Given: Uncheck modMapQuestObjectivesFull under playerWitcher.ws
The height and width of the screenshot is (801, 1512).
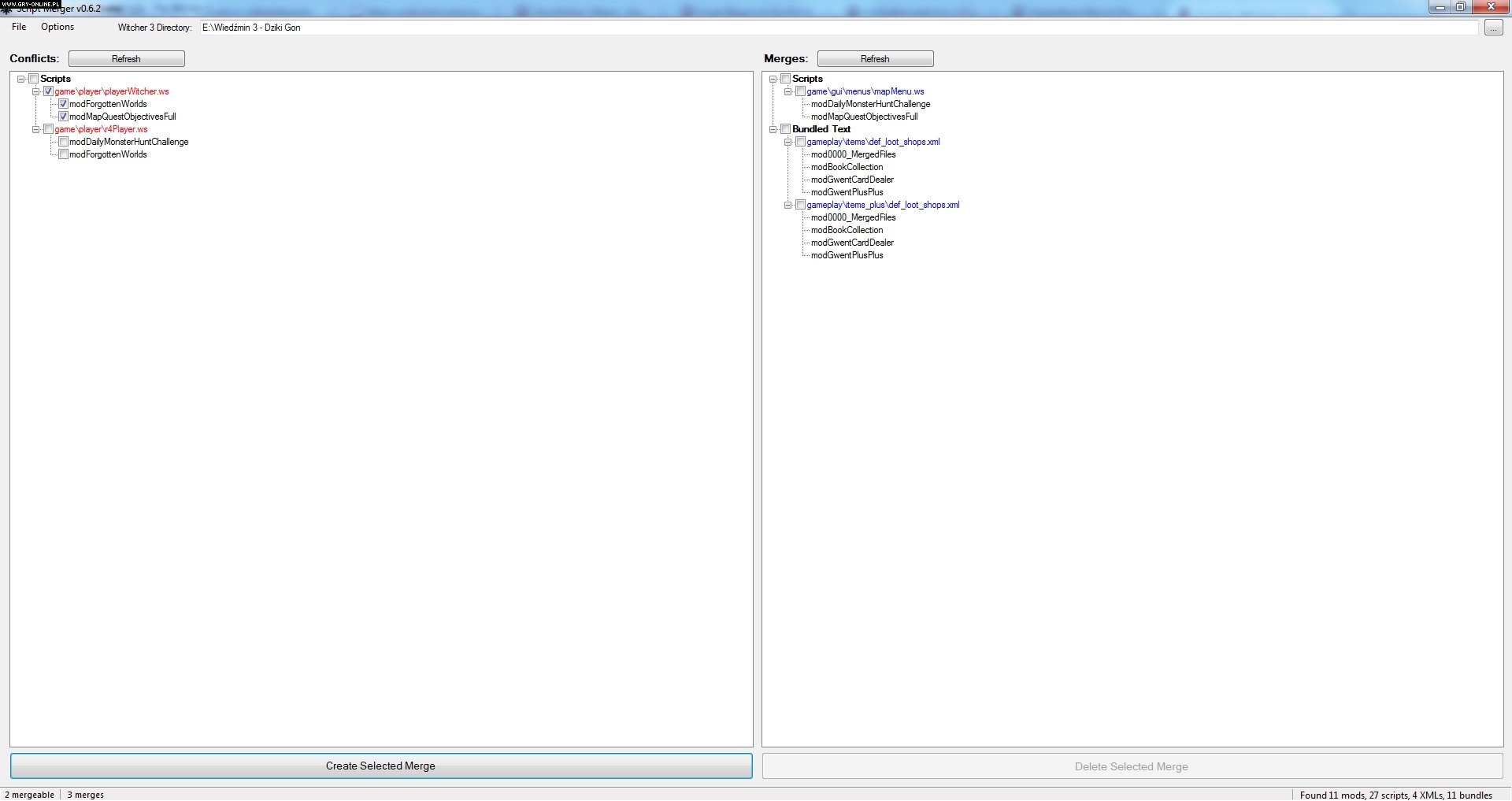Looking at the screenshot, I should (x=63, y=117).
